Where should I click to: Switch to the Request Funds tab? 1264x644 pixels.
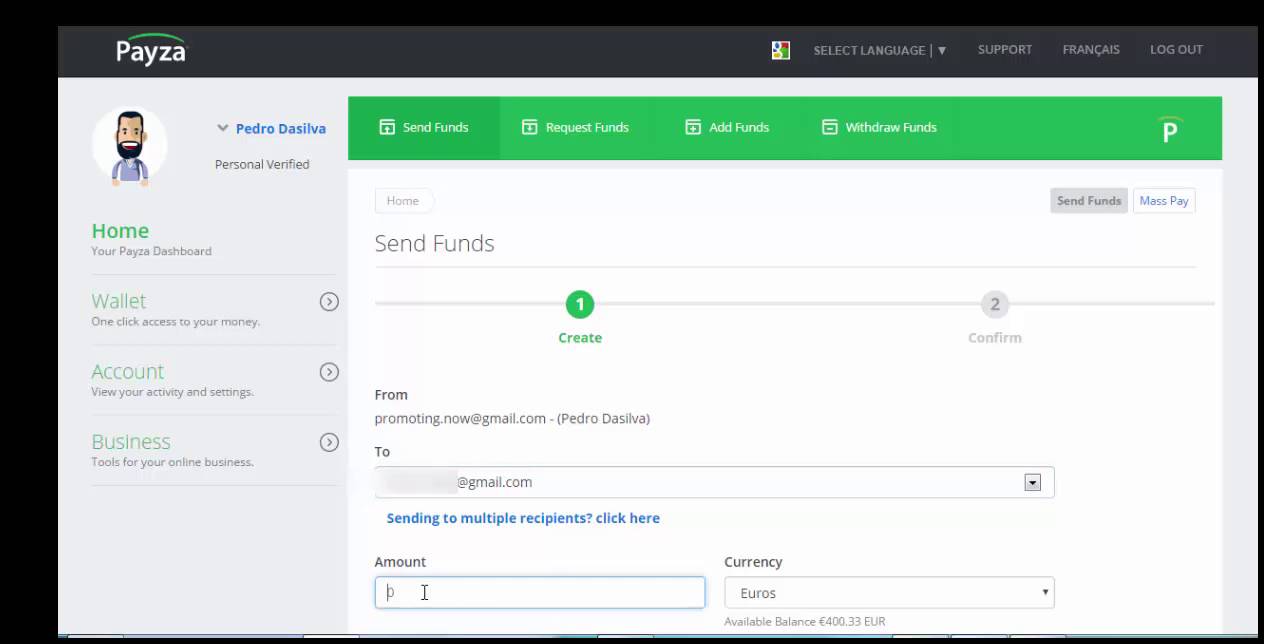575,127
